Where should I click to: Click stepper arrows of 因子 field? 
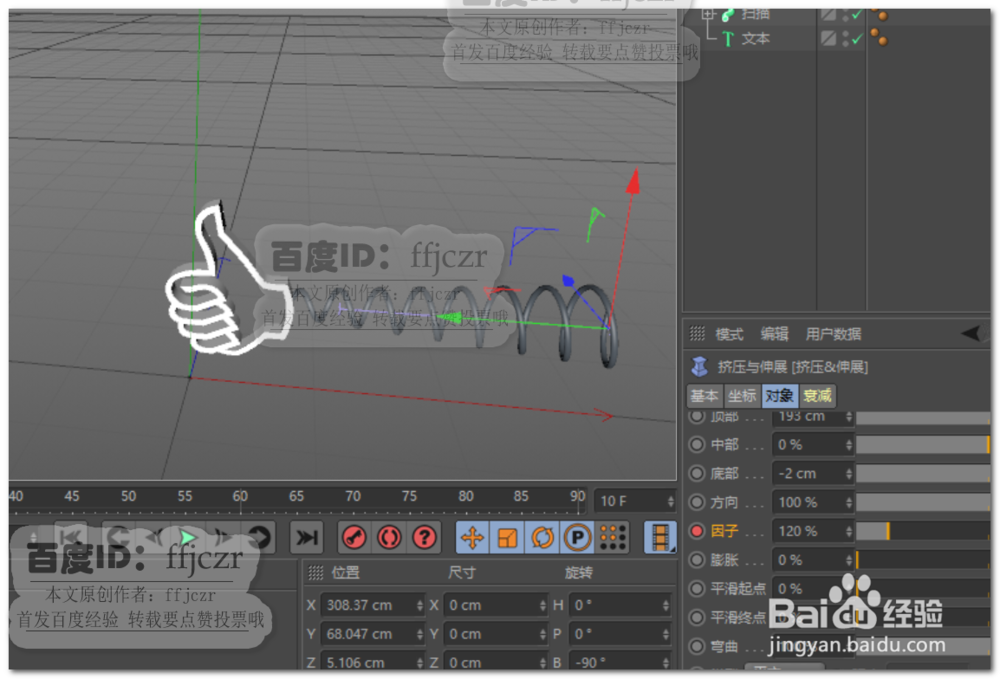[848, 530]
